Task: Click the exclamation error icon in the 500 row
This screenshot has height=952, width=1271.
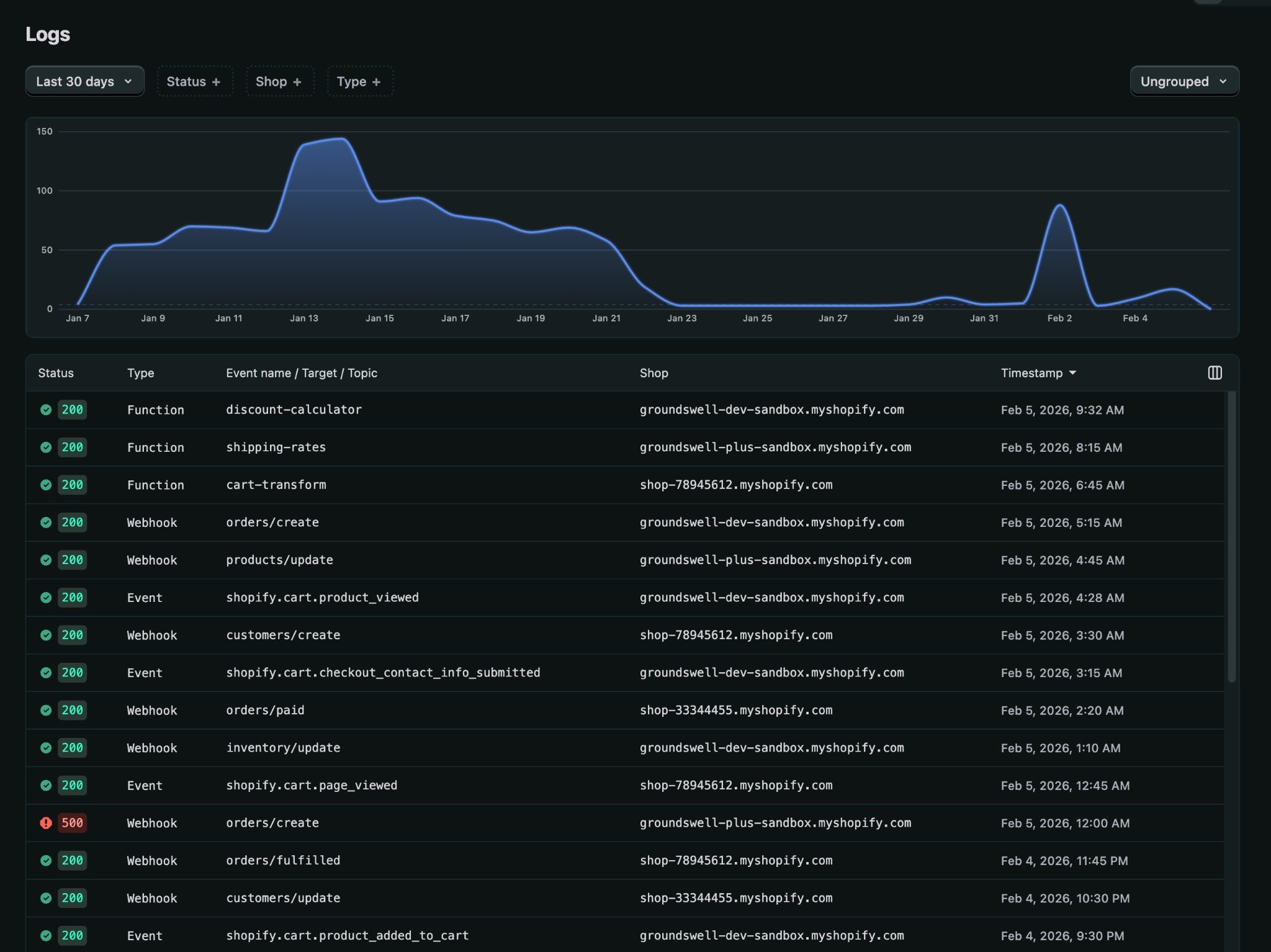Action: pyautogui.click(x=46, y=823)
